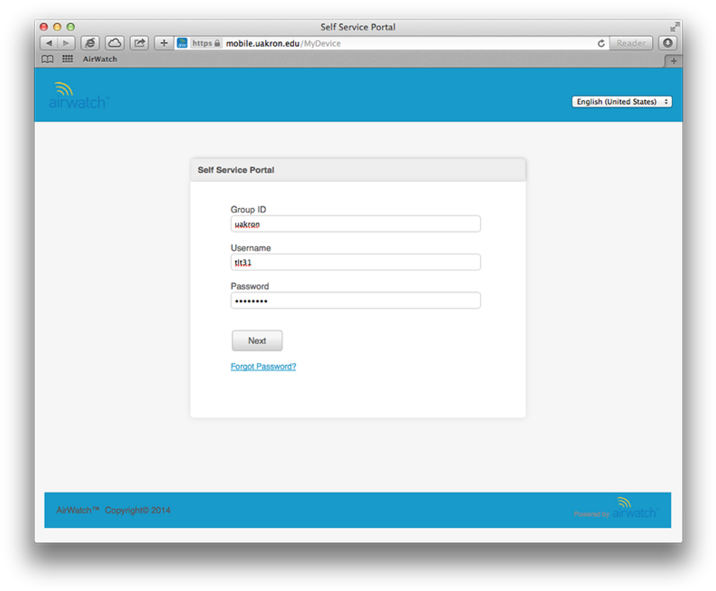Viewport: 716px width, 591px height.
Task: Open the iCloud tabs button
Action: (115, 43)
